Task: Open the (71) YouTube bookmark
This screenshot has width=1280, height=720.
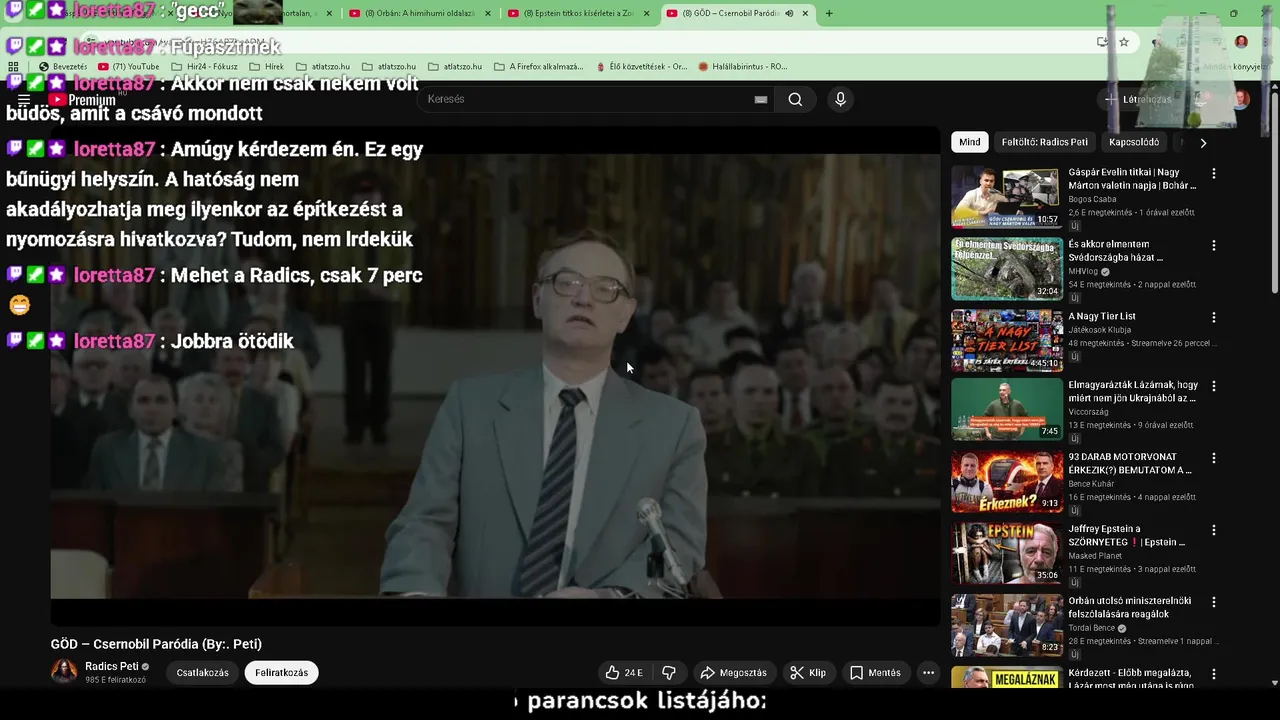Action: tap(129, 66)
